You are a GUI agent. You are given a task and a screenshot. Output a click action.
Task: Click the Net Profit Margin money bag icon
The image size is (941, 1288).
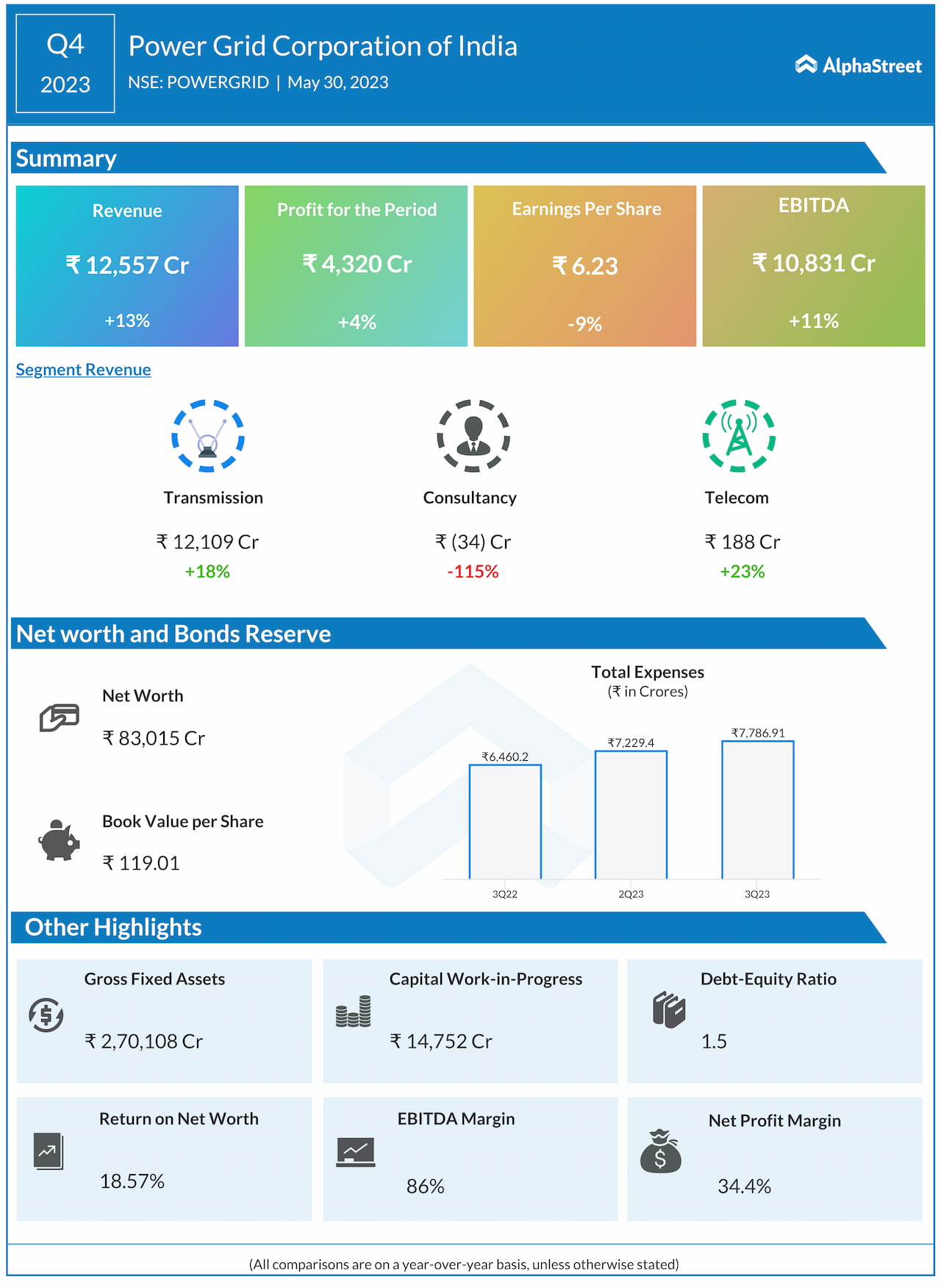coord(660,1151)
